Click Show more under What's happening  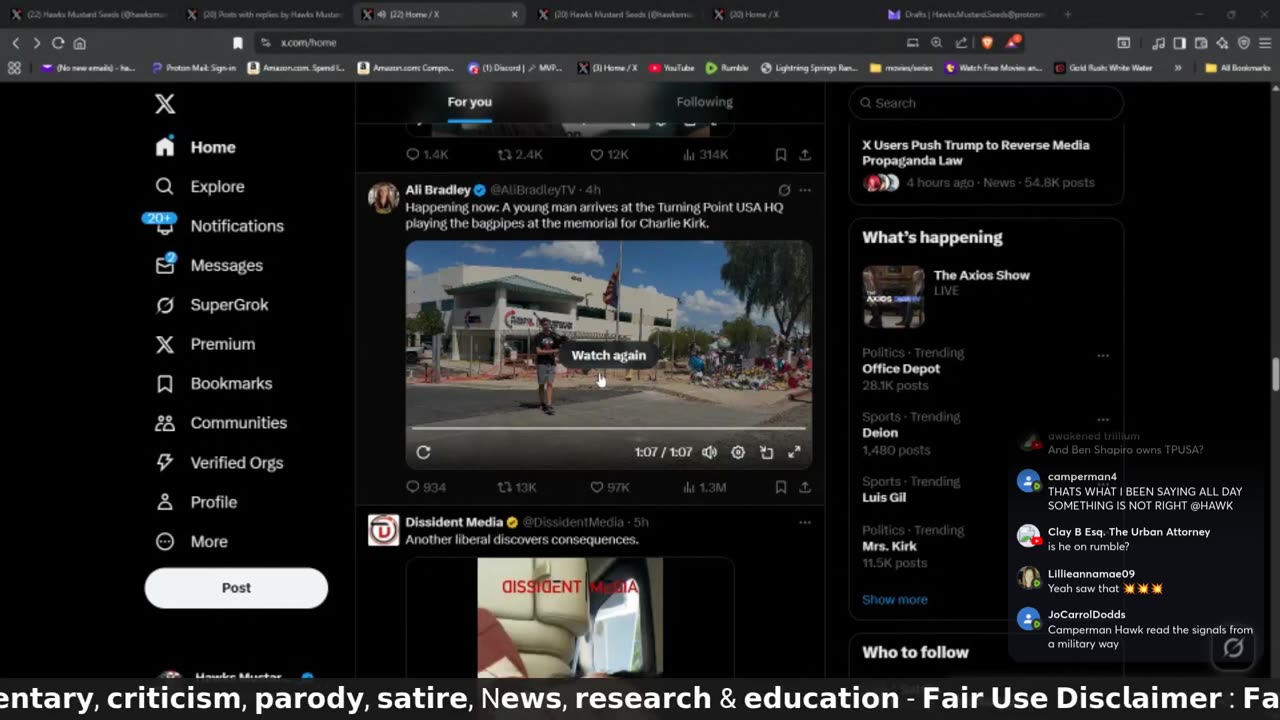point(894,600)
